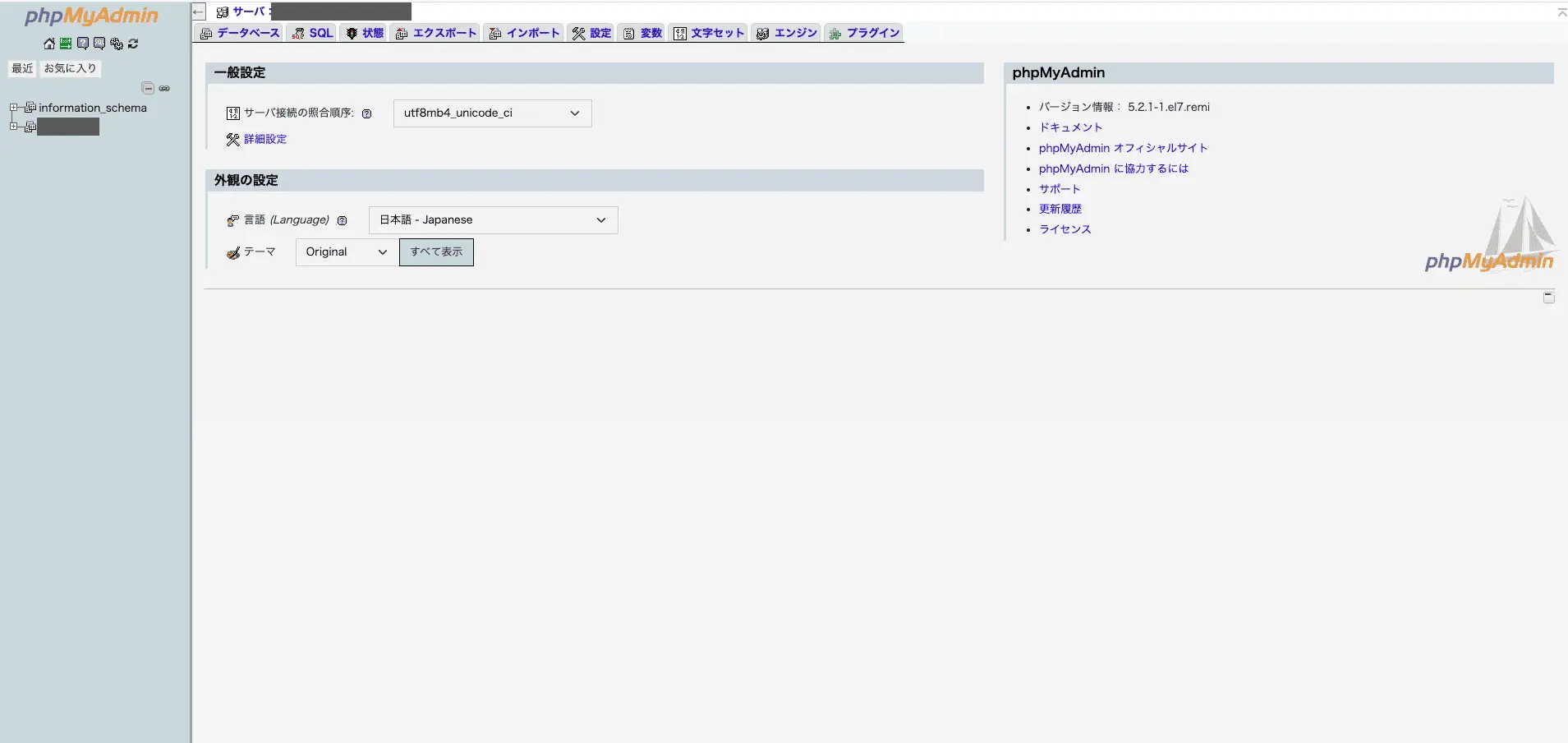Image resolution: width=1568 pixels, height=743 pixels.
Task: Open the SQL query window icon in sidebar
Action: (99, 44)
